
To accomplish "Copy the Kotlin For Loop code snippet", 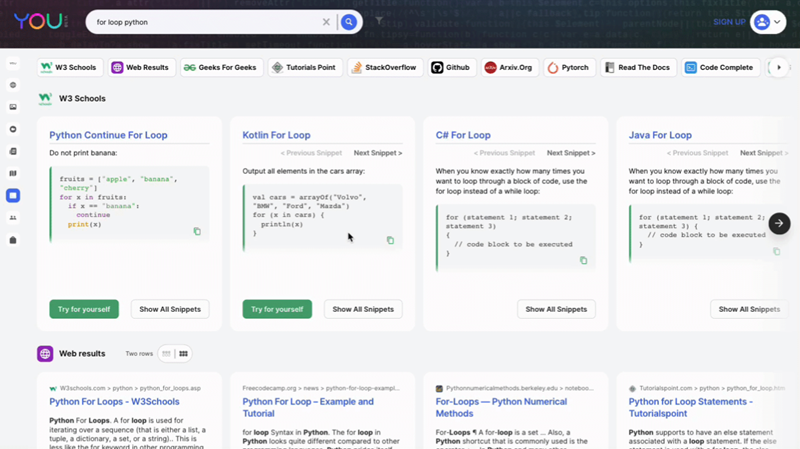I will [390, 240].
